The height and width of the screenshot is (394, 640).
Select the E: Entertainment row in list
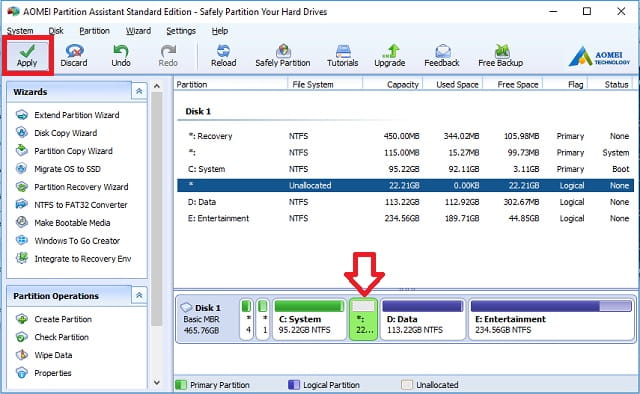point(406,218)
